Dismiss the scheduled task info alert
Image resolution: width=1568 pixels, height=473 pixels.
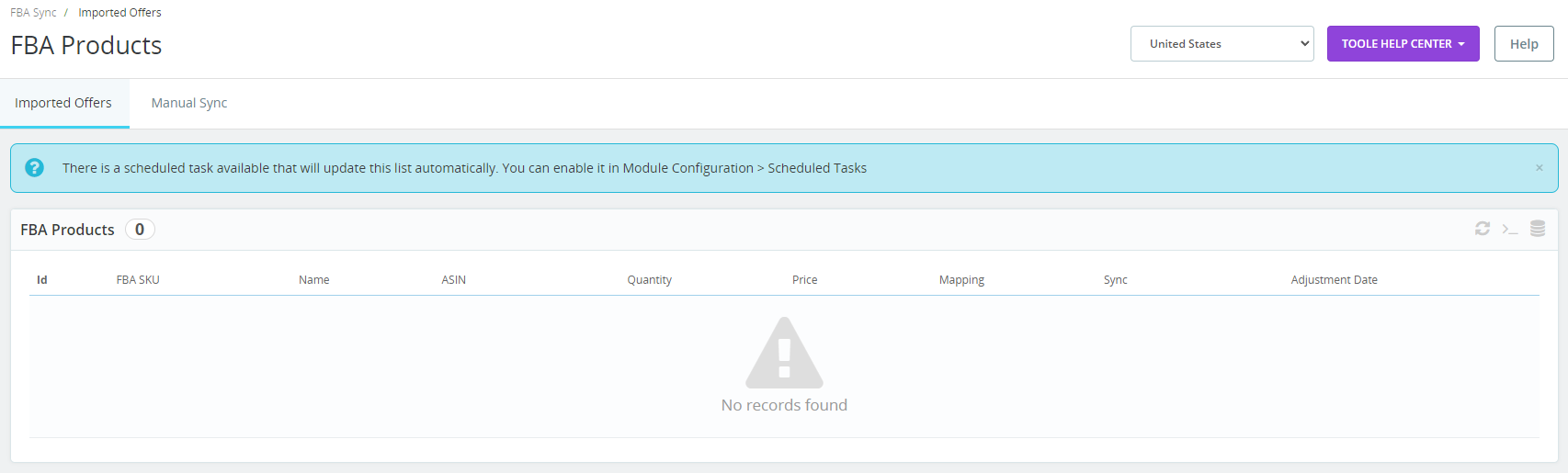click(x=1539, y=168)
